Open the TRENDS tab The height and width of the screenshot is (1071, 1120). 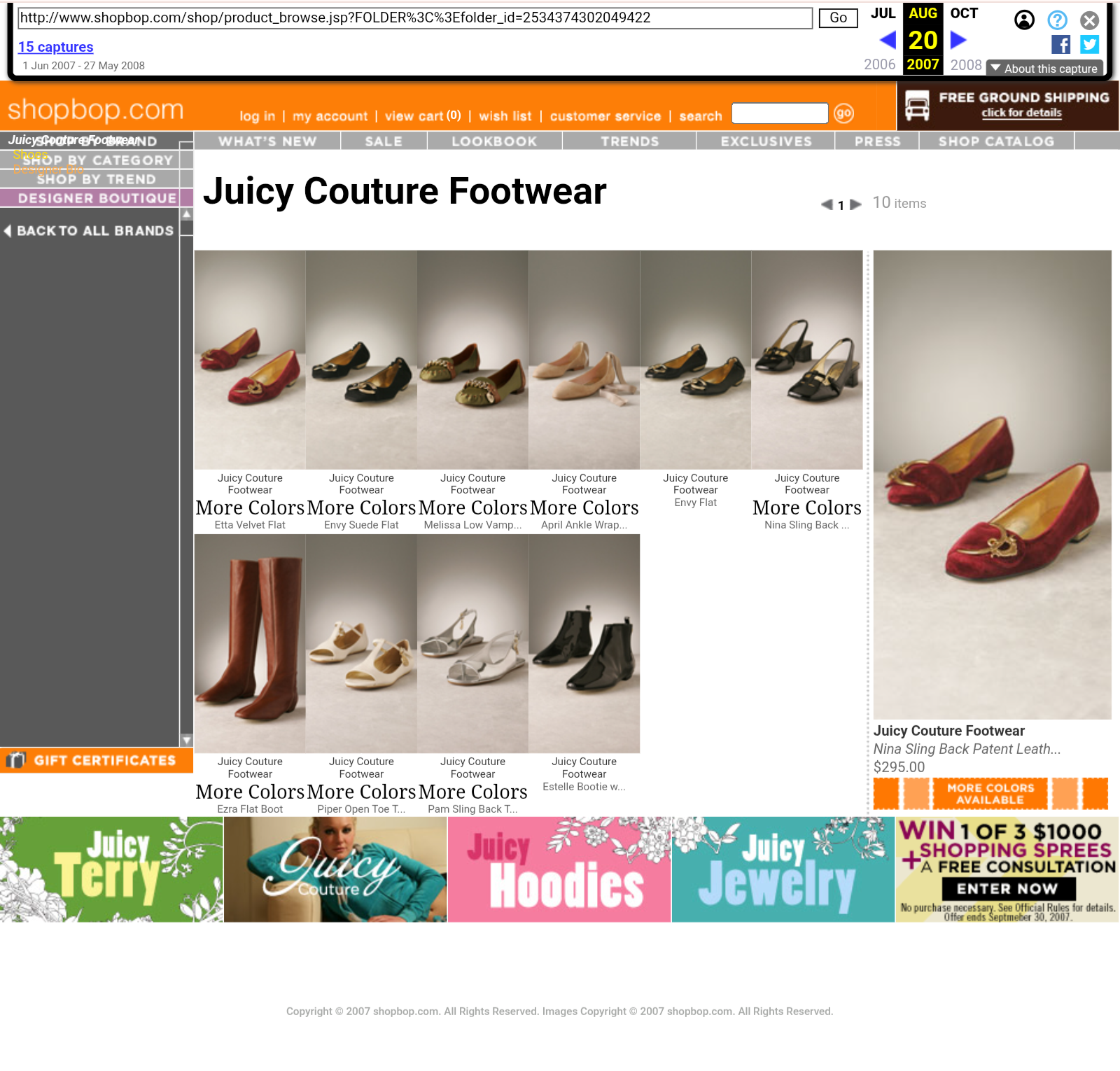pyautogui.click(x=629, y=141)
